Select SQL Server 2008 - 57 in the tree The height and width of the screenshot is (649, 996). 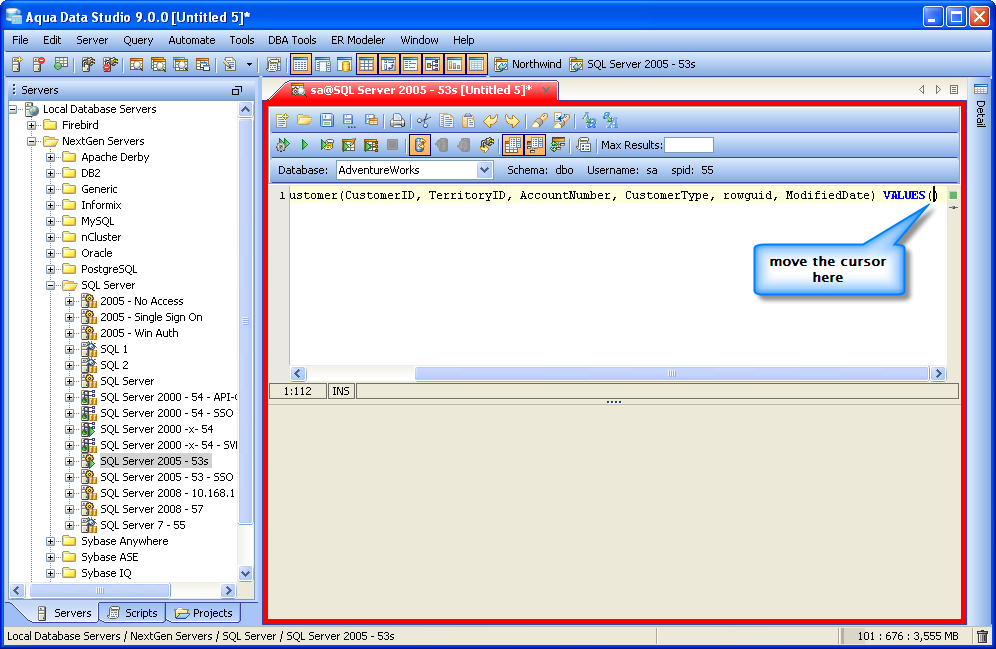pos(152,509)
